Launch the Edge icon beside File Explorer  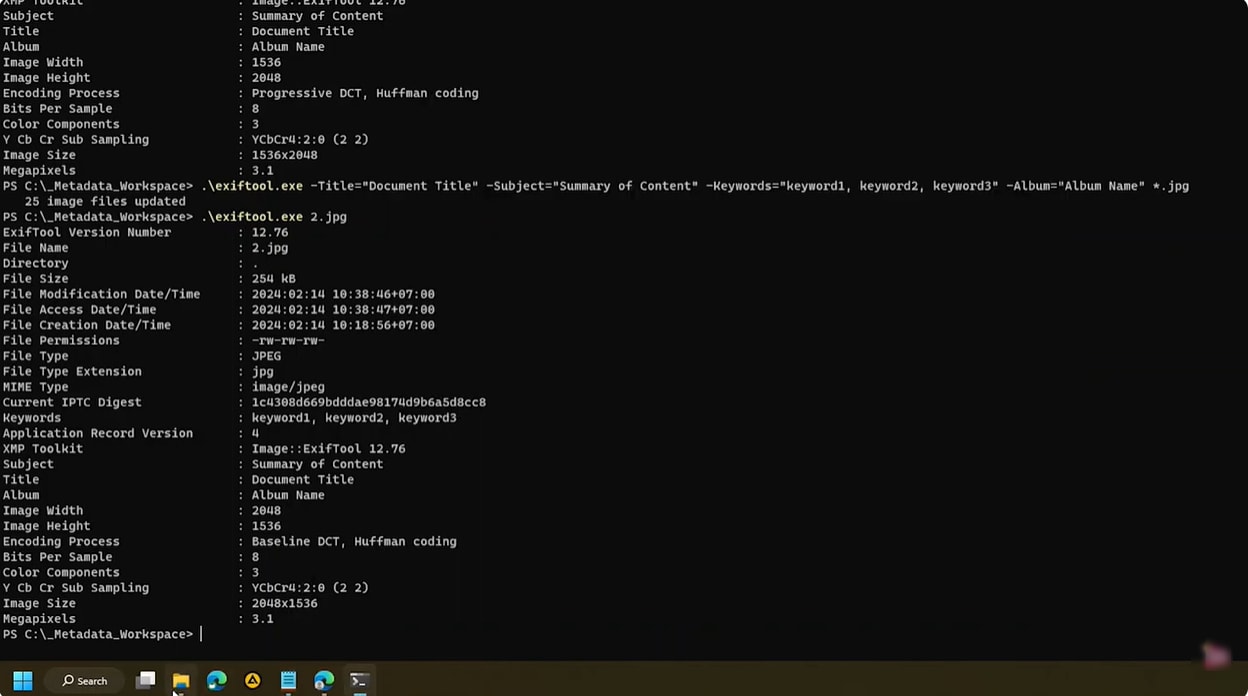(x=216, y=681)
